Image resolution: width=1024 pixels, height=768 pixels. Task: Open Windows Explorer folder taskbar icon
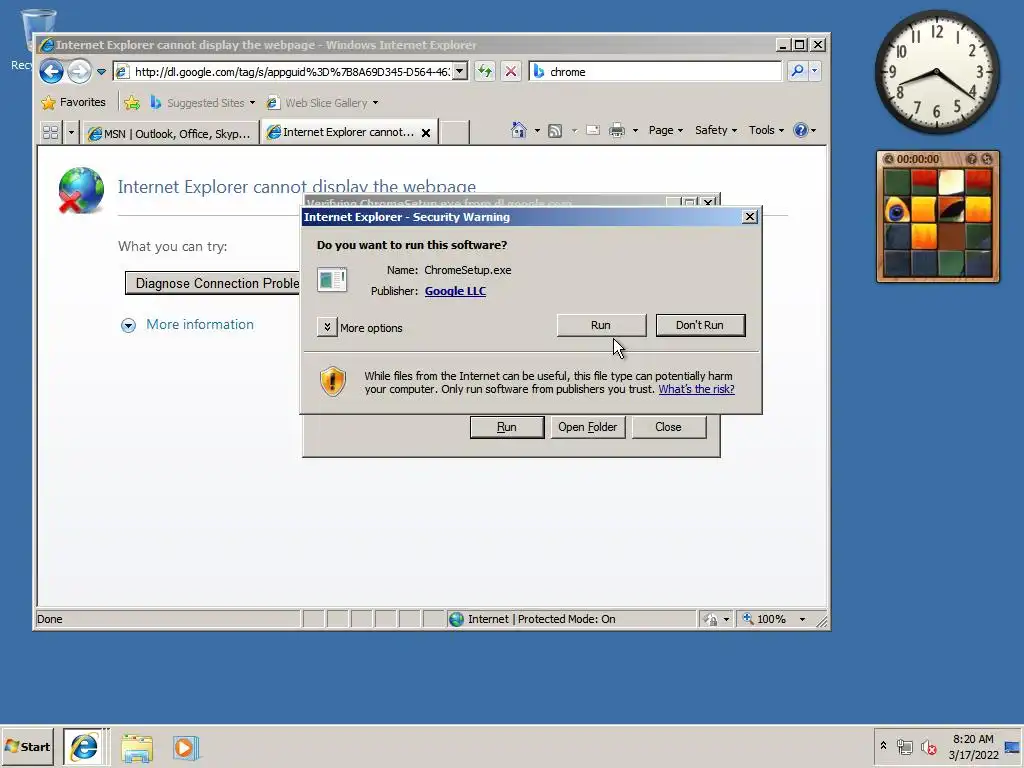(x=136, y=748)
